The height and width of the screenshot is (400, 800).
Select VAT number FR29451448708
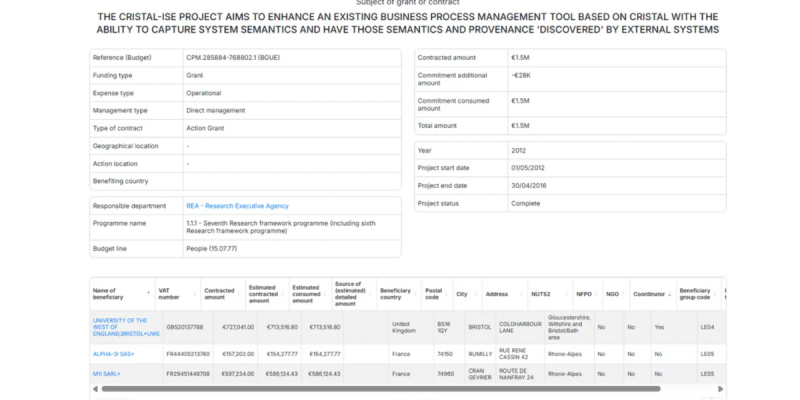[x=188, y=374]
